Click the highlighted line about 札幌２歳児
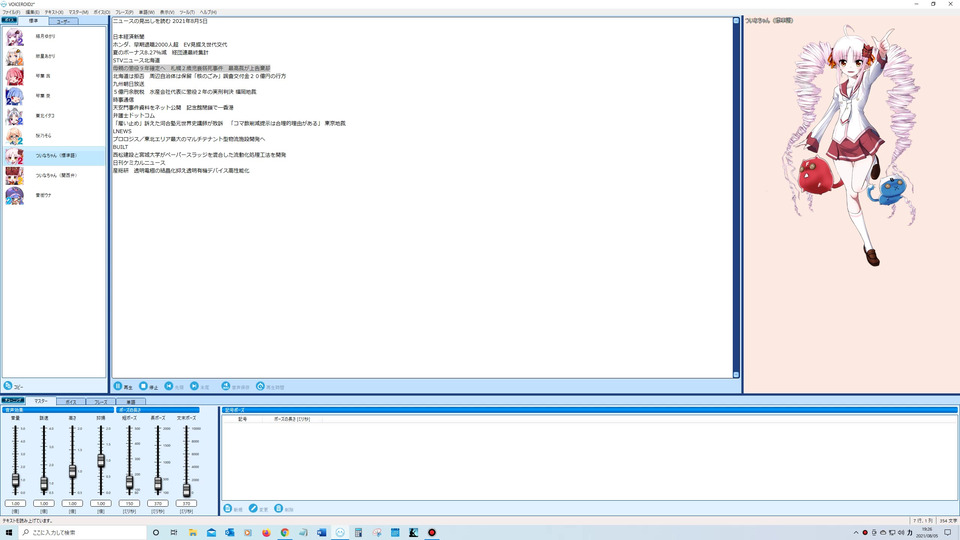 192,68
